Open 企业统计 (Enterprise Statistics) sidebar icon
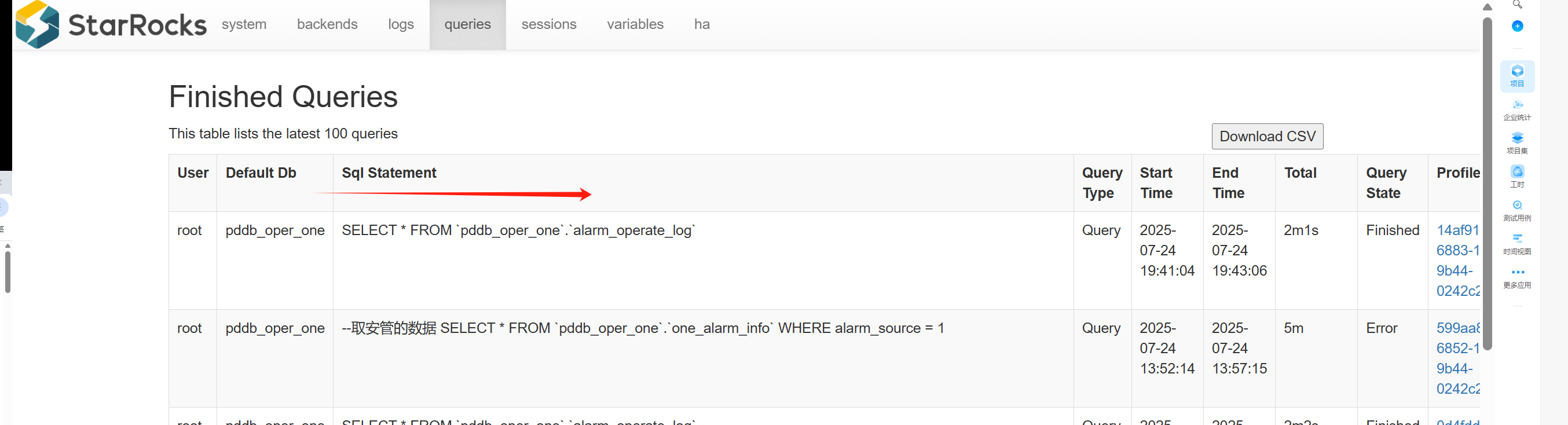 pos(1517,109)
